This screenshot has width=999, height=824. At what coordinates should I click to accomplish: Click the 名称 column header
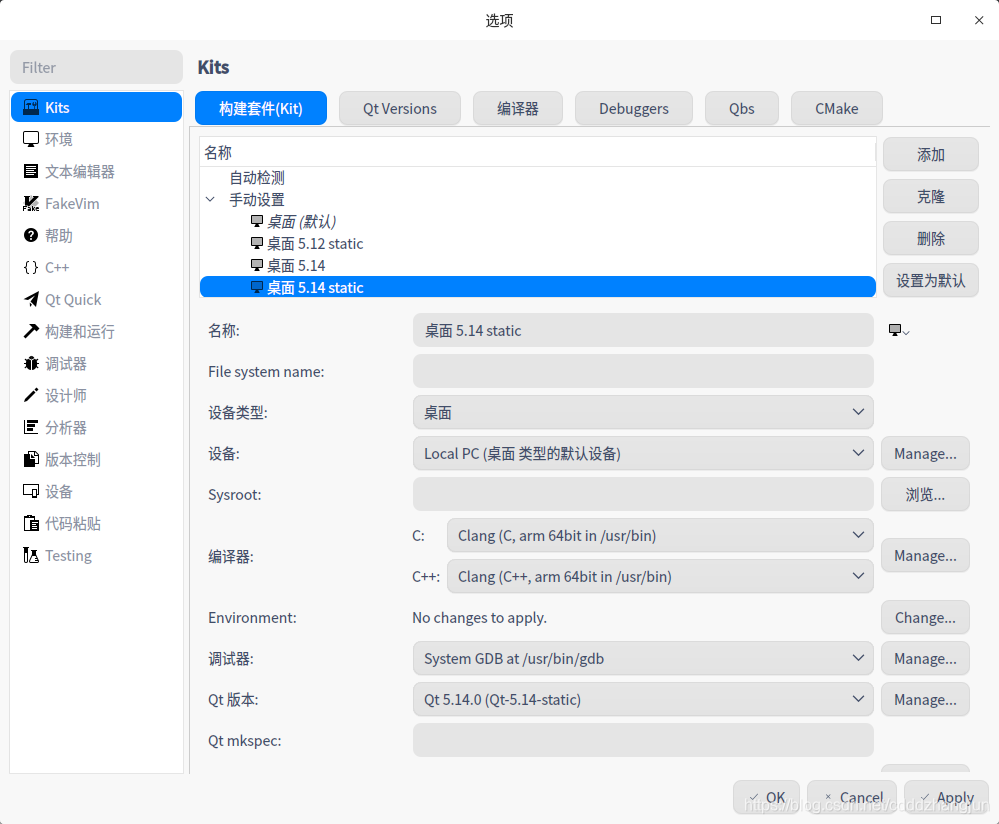538,152
